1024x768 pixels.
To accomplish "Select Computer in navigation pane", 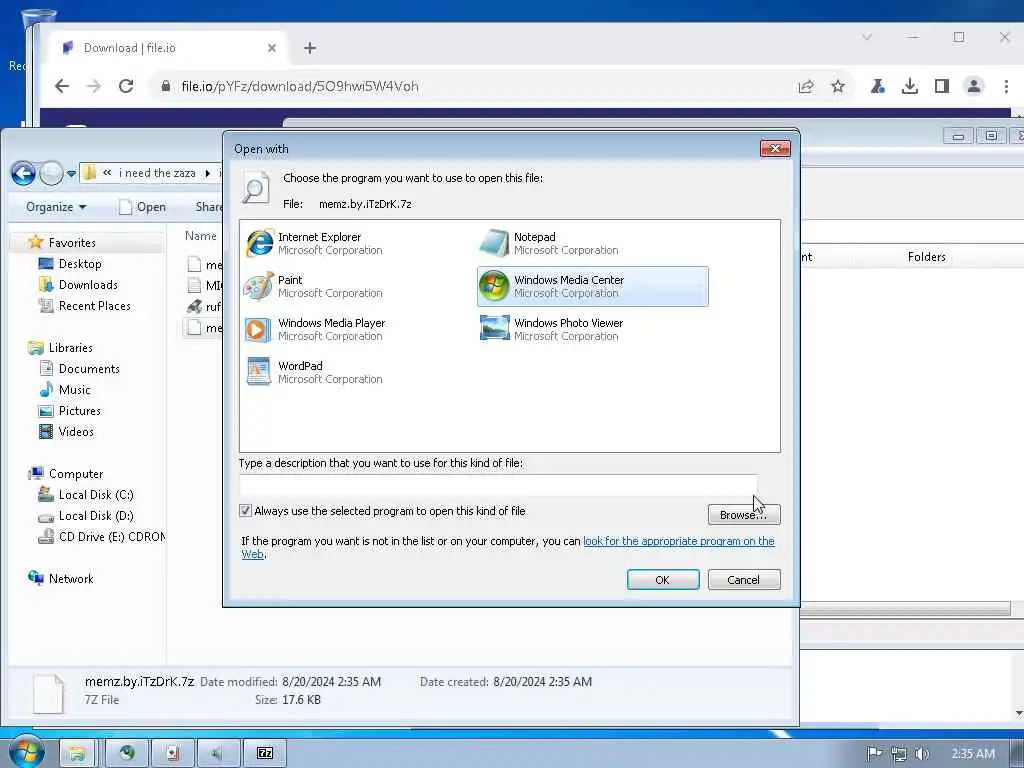I will click(76, 474).
